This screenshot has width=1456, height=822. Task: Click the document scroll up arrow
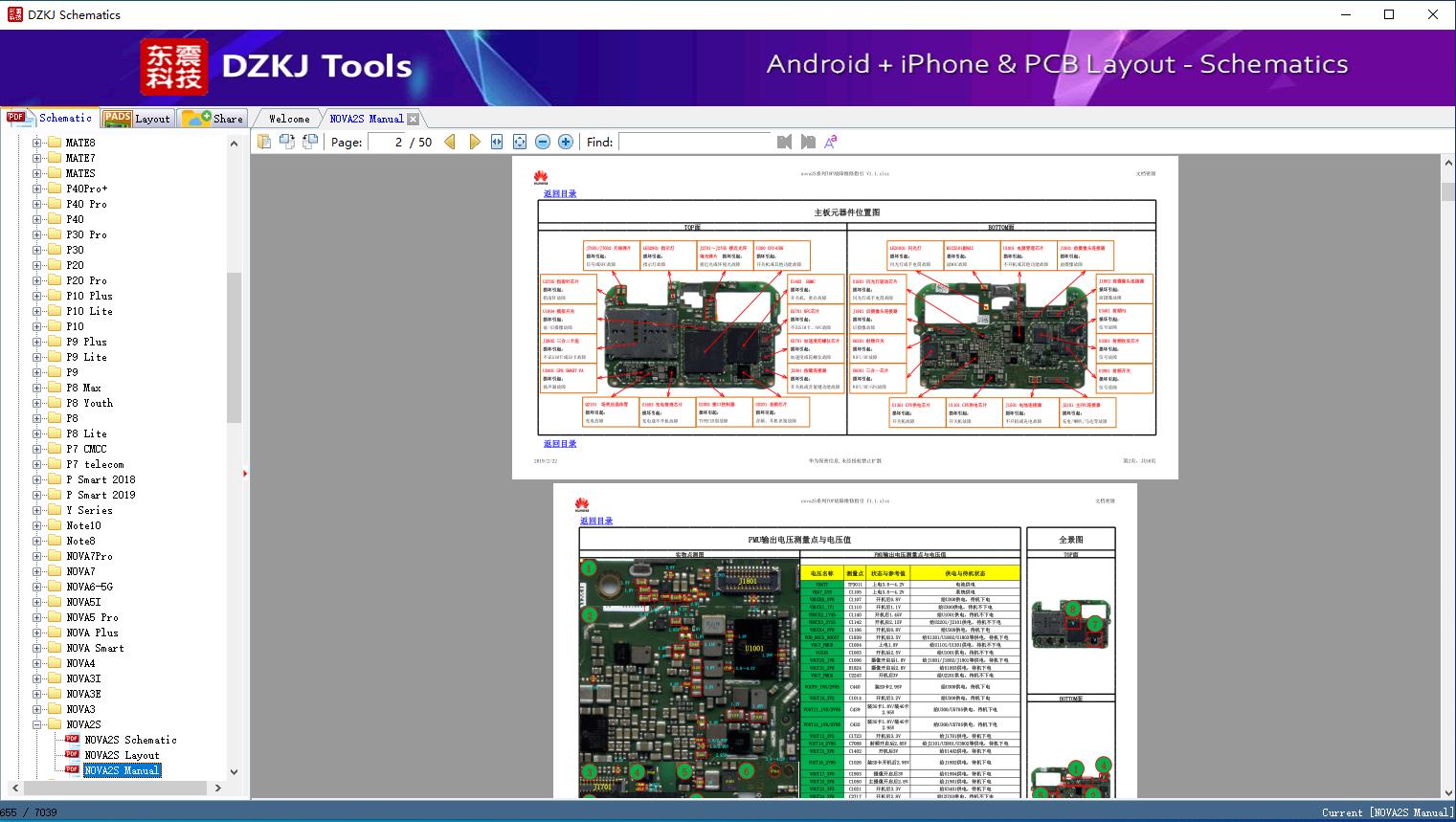click(x=1447, y=165)
